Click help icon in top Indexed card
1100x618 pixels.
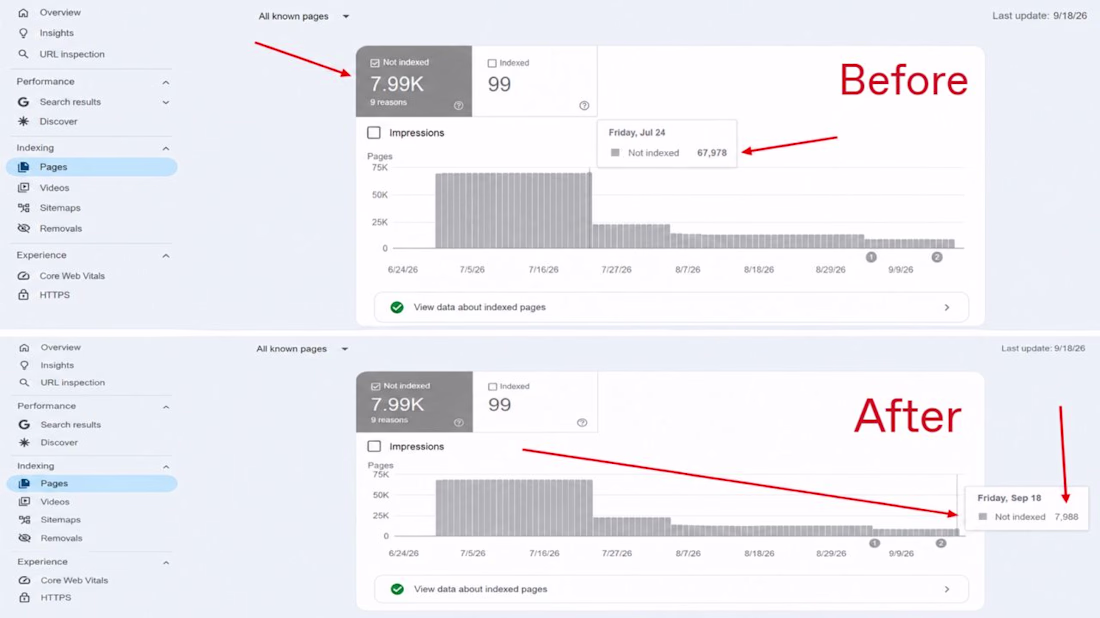pos(584,105)
